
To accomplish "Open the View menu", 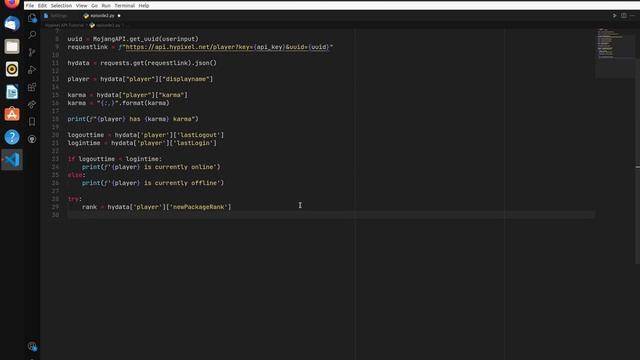I will tap(81, 6).
